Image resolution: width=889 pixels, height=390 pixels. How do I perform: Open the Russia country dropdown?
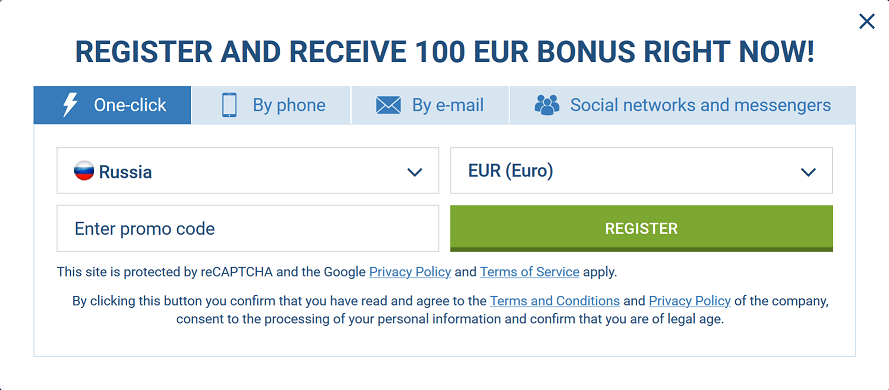click(248, 171)
